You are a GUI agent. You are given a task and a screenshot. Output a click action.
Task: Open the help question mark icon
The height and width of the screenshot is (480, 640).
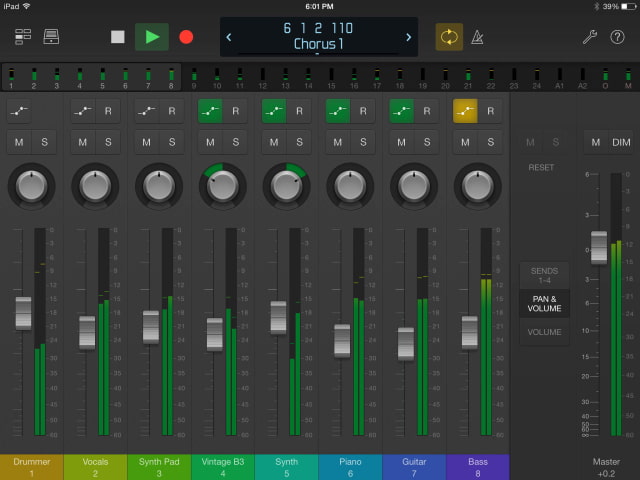point(617,37)
